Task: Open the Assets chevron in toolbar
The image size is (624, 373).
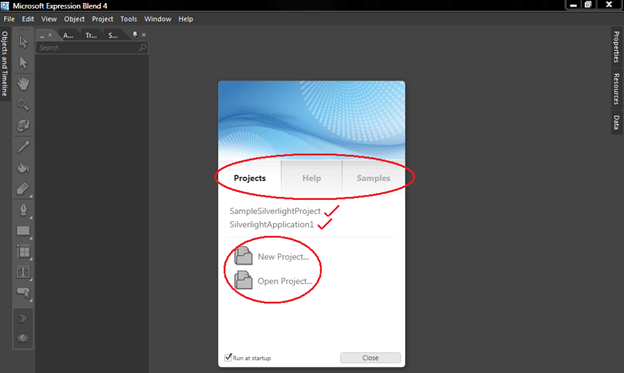Action: pyautogui.click(x=23, y=318)
